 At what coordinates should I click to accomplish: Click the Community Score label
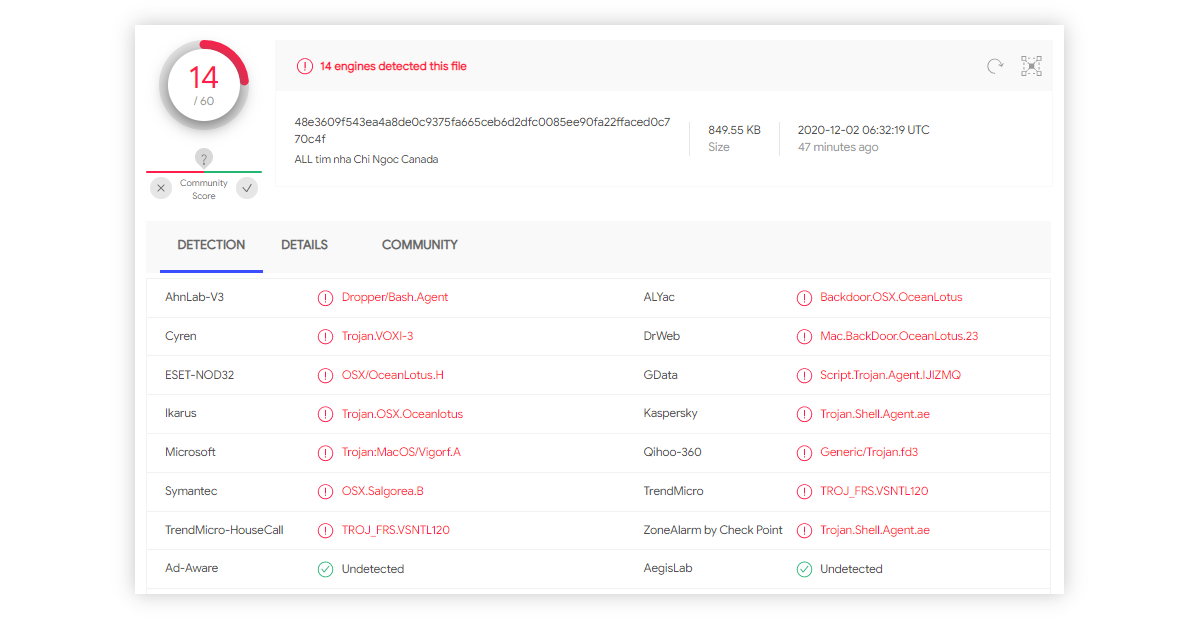pos(204,190)
